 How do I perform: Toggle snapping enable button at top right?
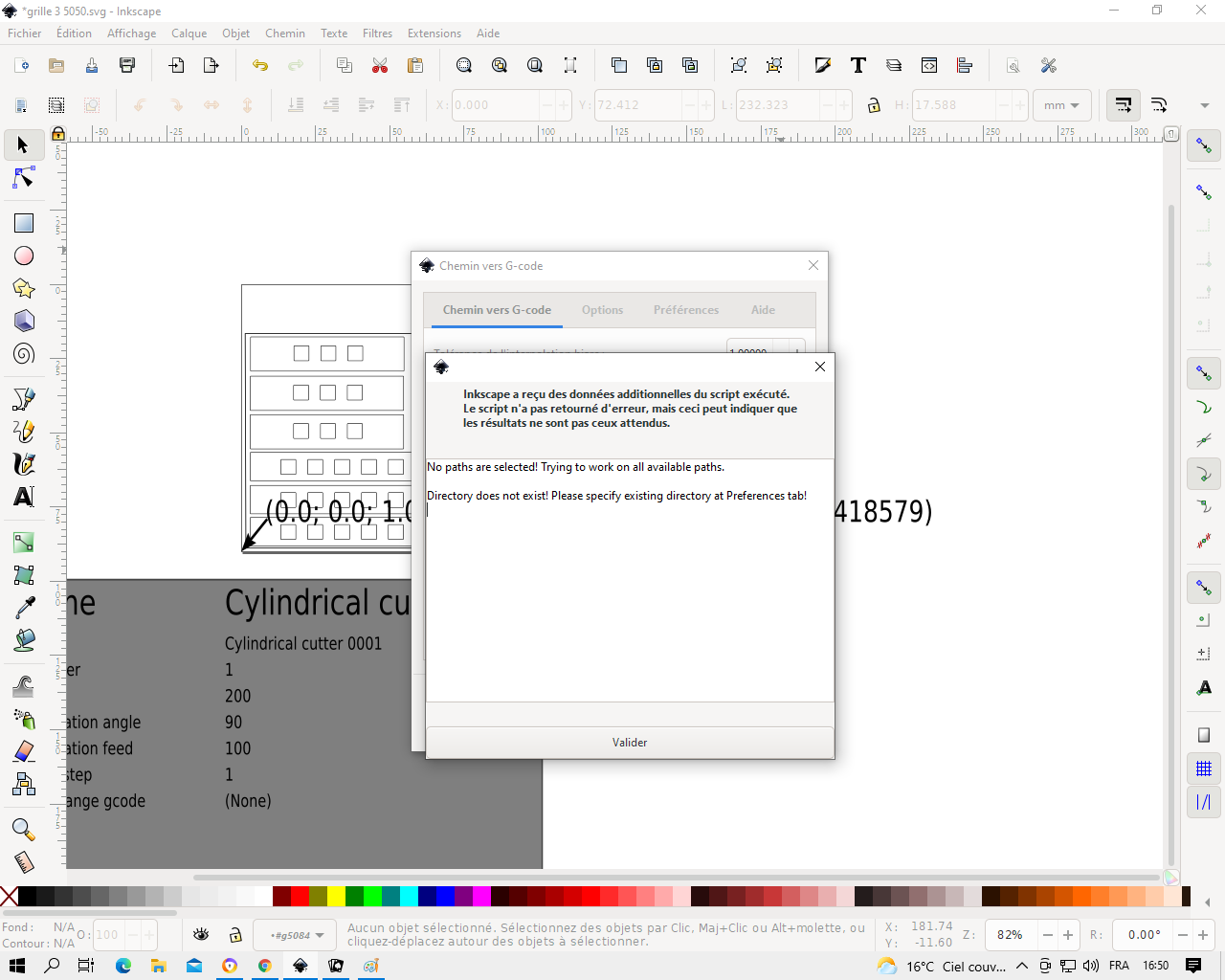[1204, 146]
